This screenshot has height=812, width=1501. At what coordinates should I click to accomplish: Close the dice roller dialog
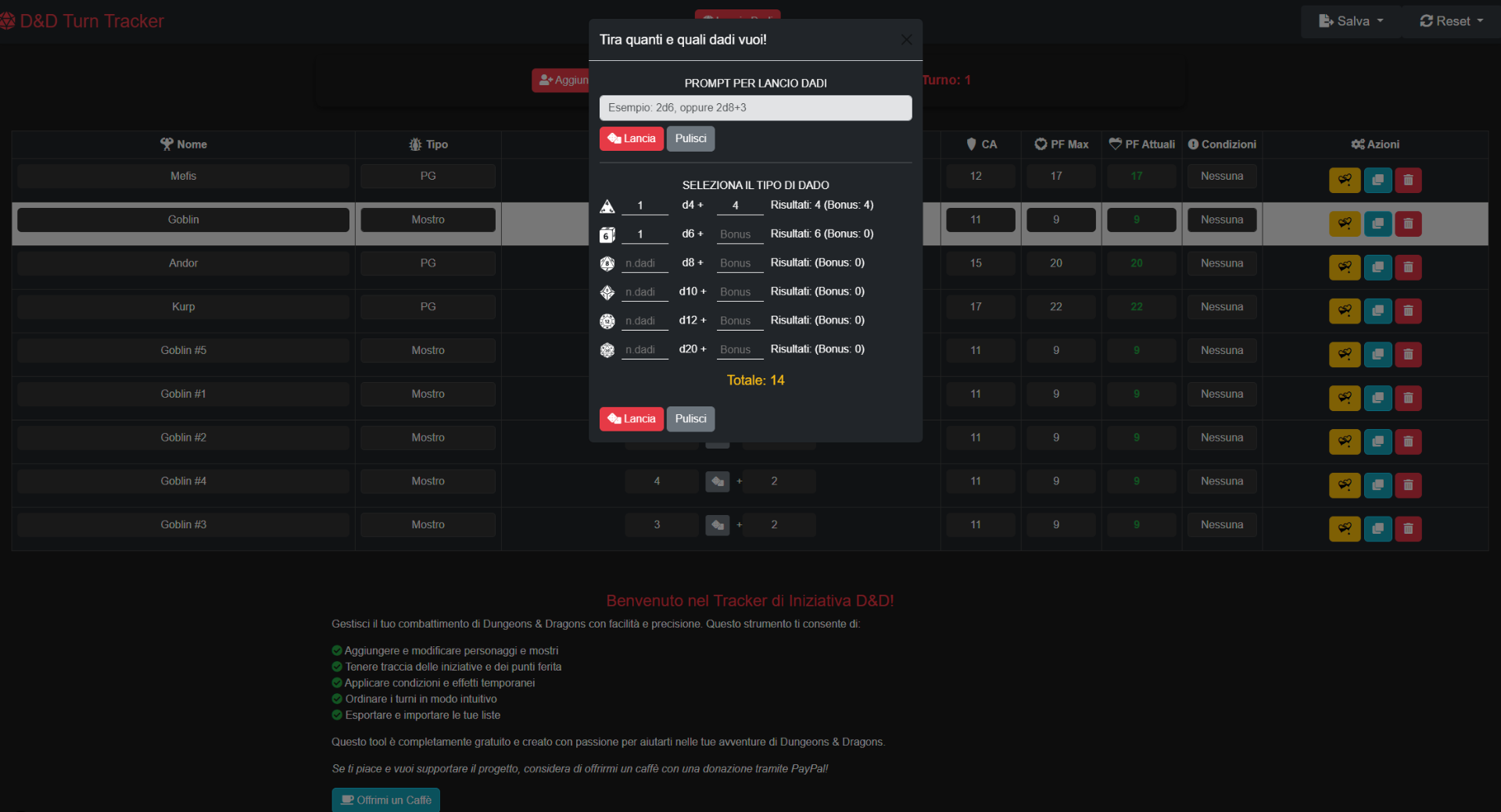pyautogui.click(x=906, y=40)
